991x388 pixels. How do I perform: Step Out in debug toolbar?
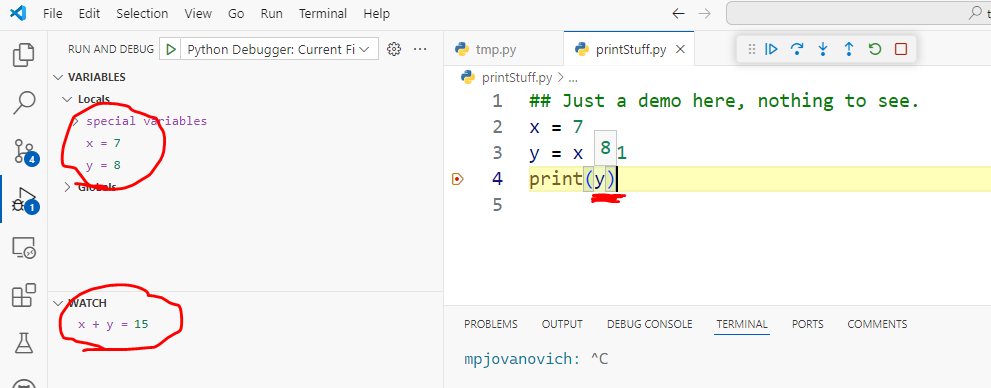pos(849,49)
